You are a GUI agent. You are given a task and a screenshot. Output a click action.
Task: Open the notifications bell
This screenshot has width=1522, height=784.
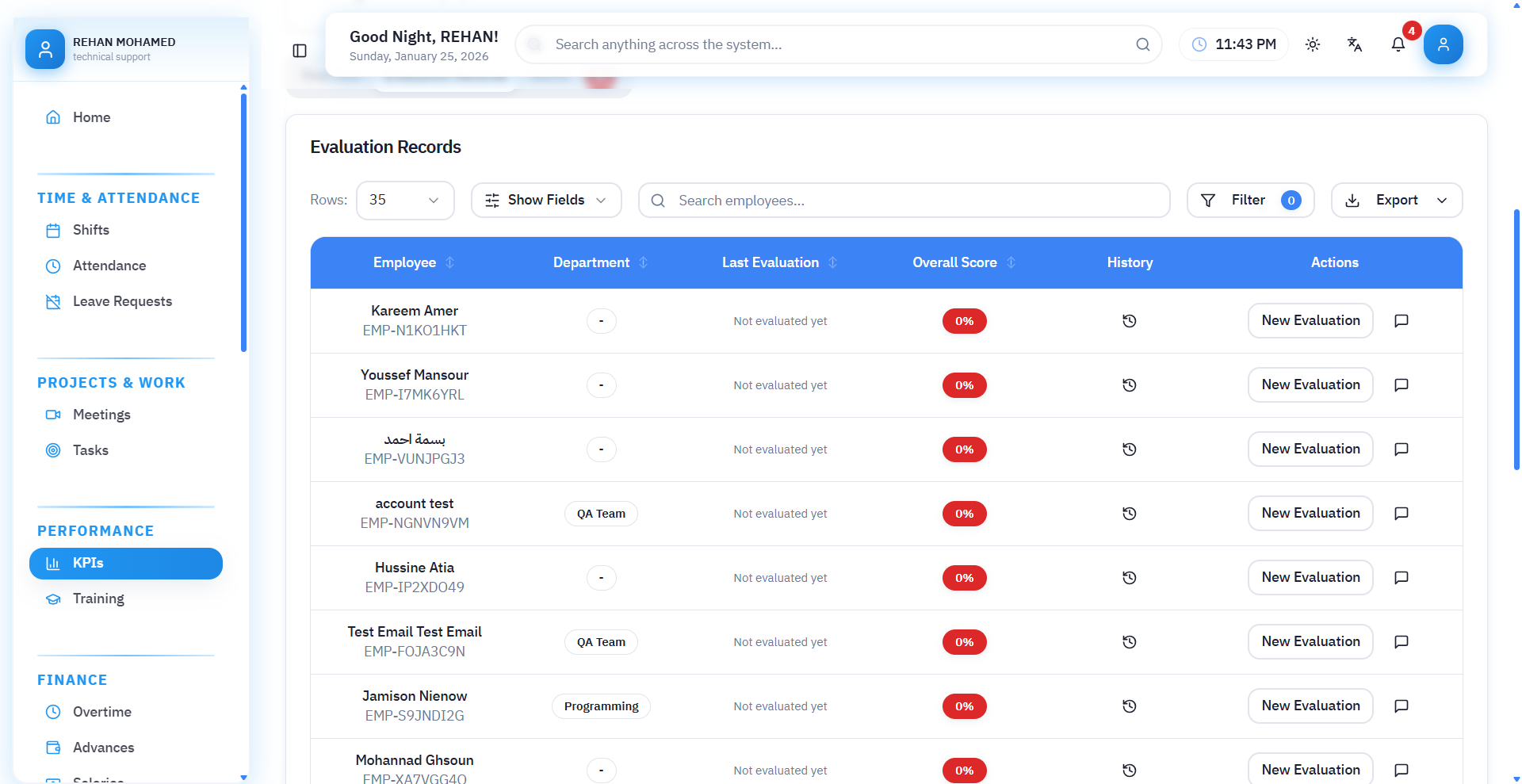coord(1398,44)
